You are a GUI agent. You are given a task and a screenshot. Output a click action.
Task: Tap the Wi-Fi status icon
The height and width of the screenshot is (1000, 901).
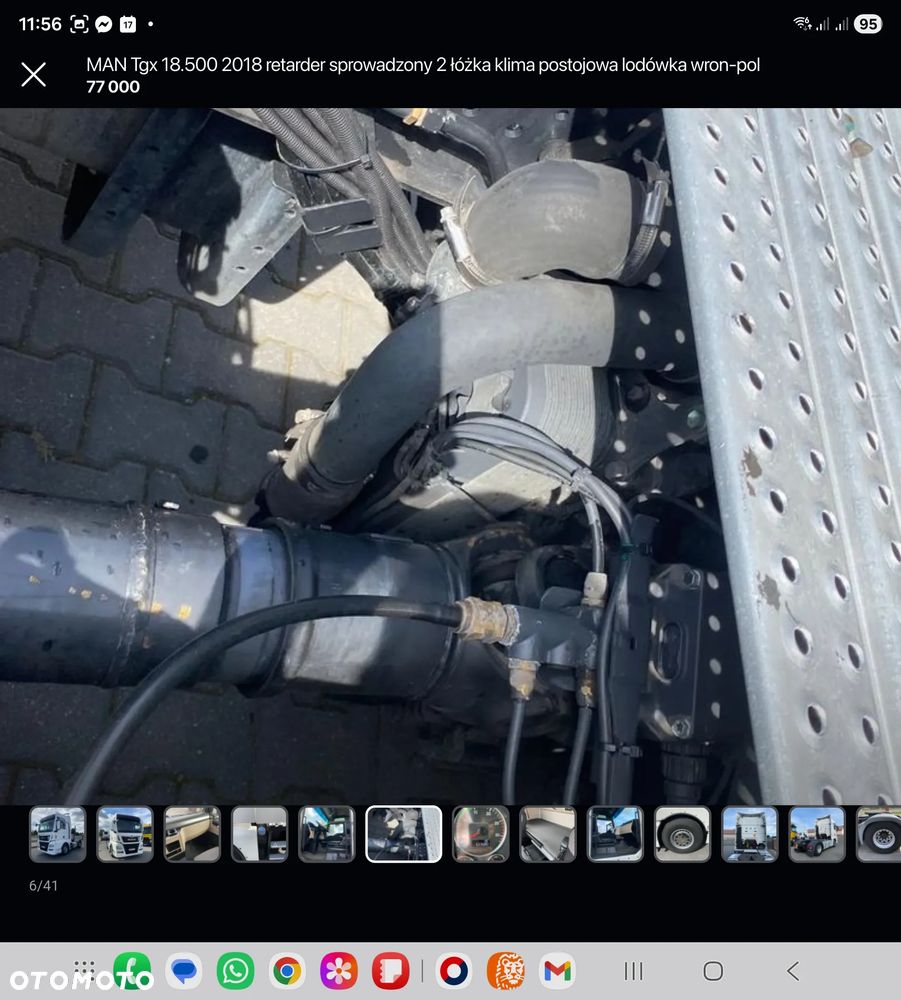tap(802, 24)
